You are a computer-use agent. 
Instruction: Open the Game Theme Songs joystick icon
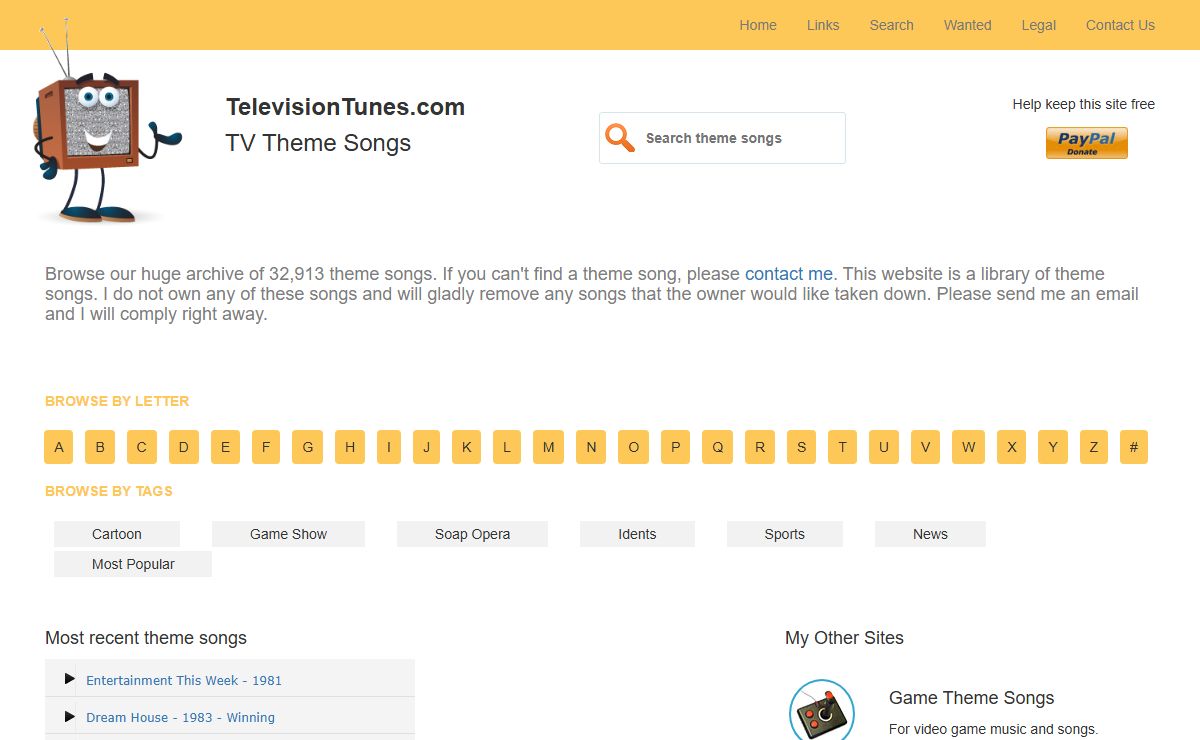pos(821,710)
